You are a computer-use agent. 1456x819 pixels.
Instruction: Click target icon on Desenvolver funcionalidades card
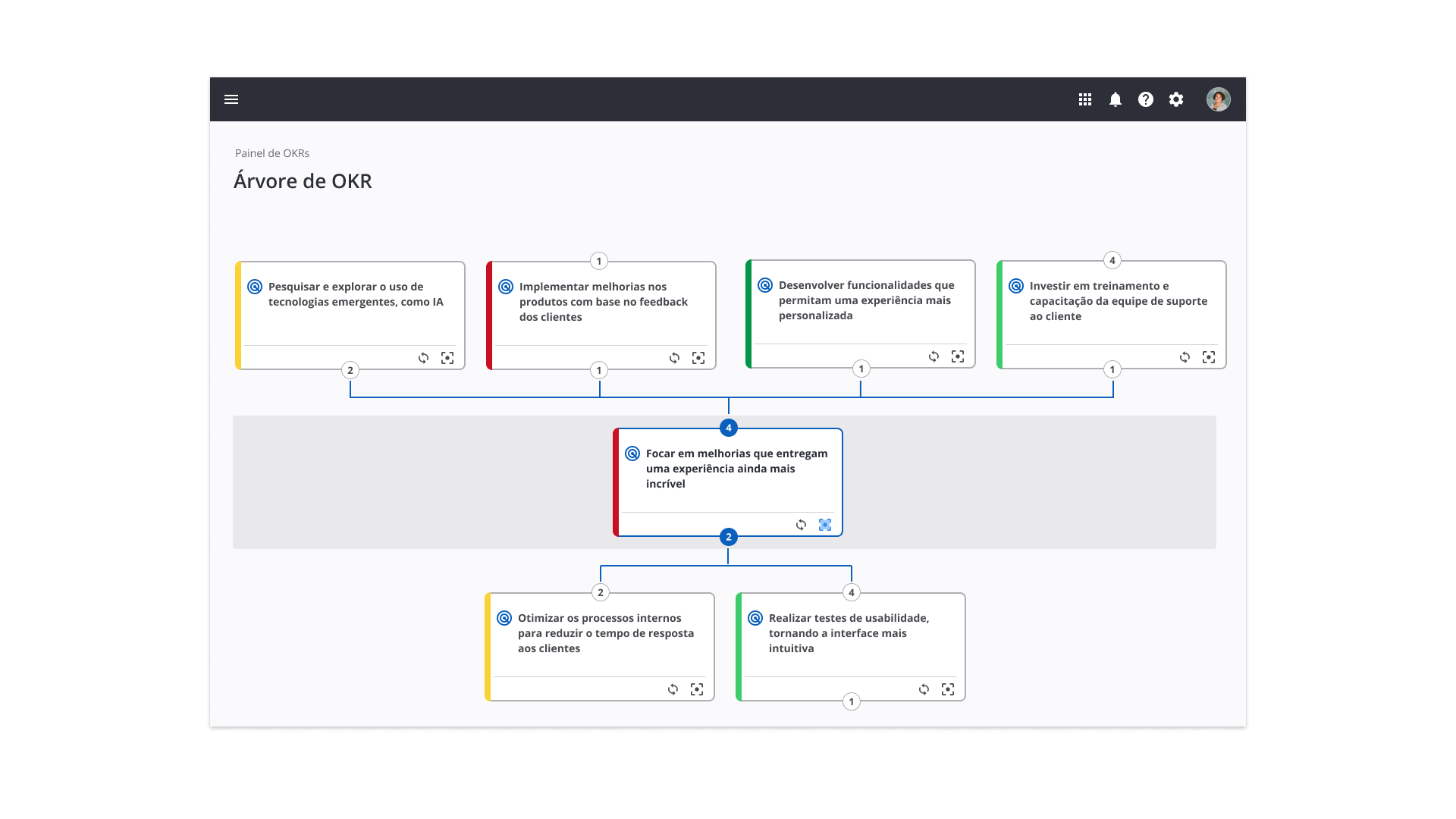pyautogui.click(x=765, y=285)
